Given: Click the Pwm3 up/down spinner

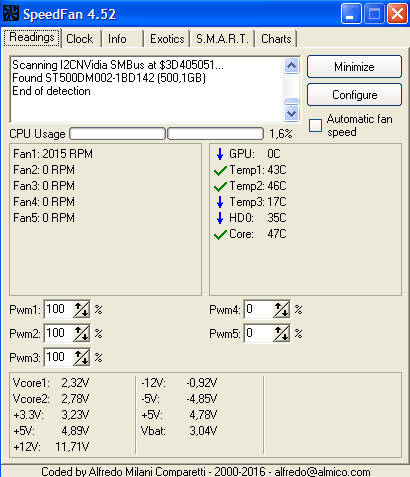Looking at the screenshot, I should click(81, 357).
